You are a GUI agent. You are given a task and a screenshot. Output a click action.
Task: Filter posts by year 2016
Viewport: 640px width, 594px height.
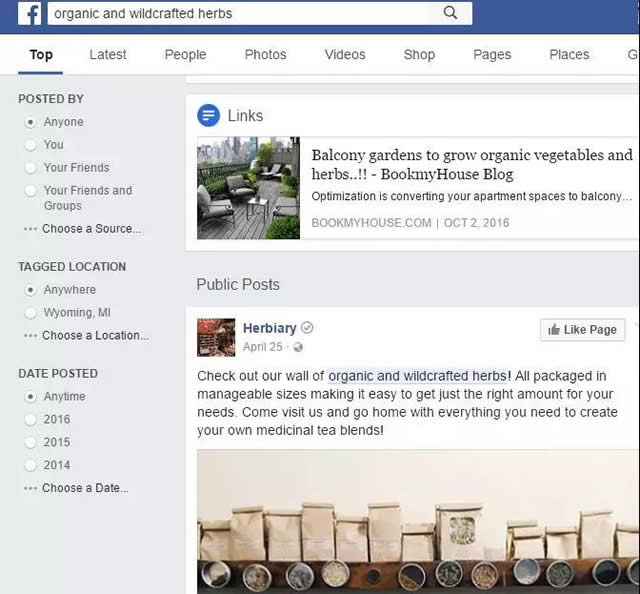coord(31,420)
